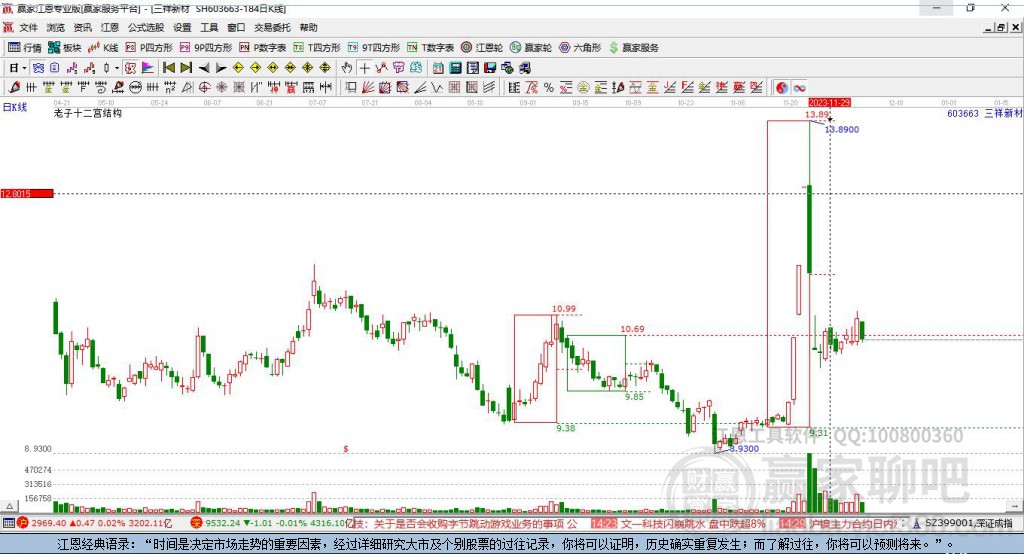Open 赢家服务 with dollar icon
1024x554 pixels.
point(633,48)
